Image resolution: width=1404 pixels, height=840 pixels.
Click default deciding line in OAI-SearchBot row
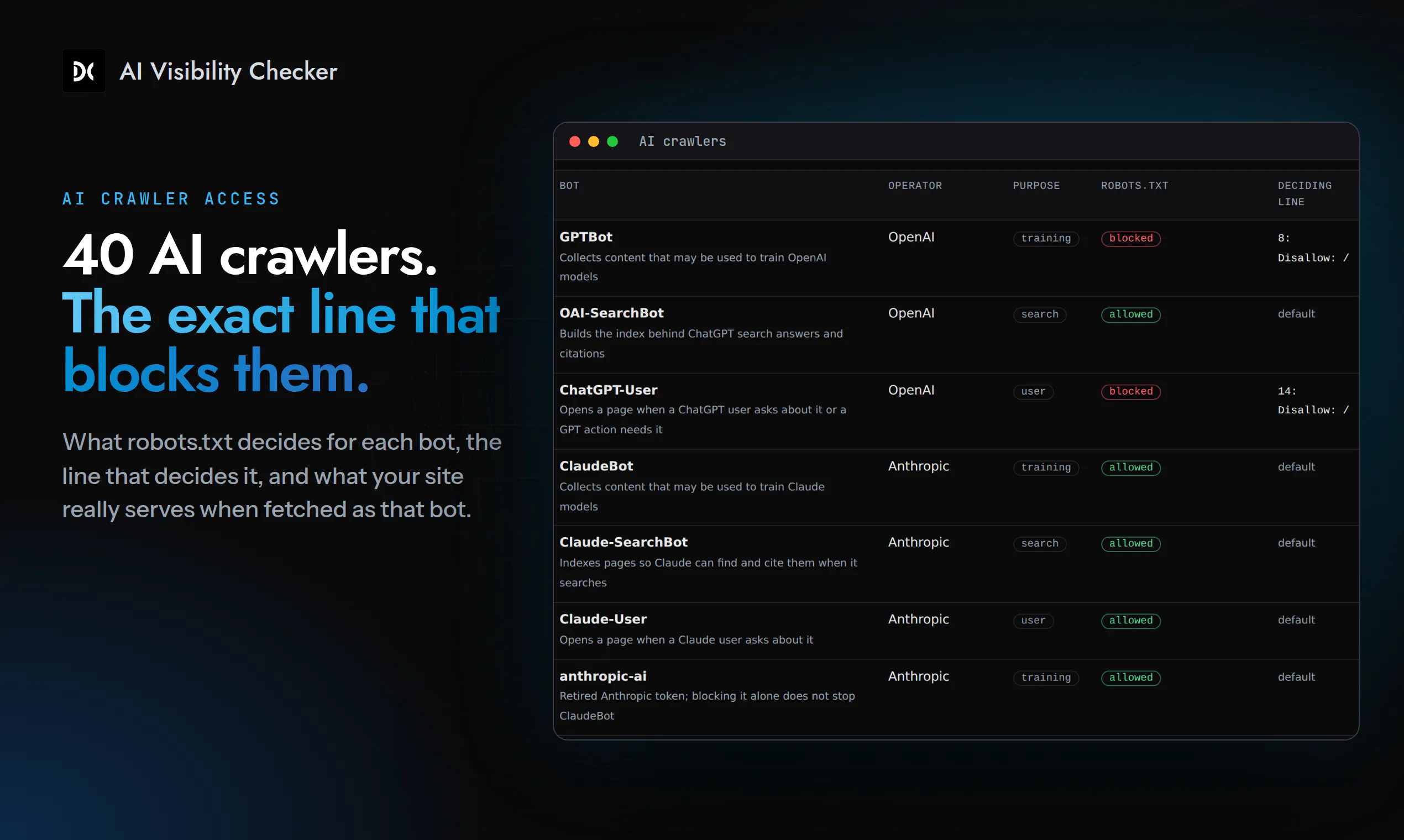tap(1296, 313)
